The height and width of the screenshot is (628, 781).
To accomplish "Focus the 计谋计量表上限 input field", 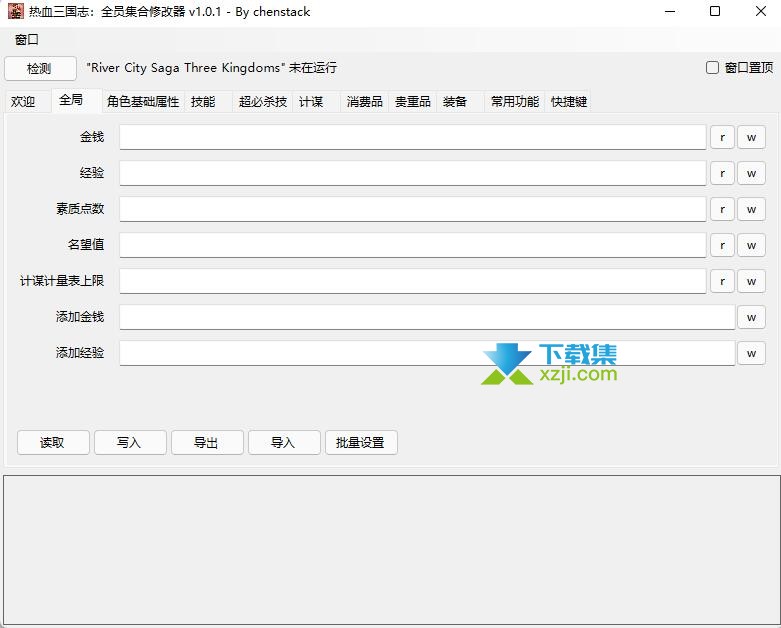I will click(x=412, y=281).
